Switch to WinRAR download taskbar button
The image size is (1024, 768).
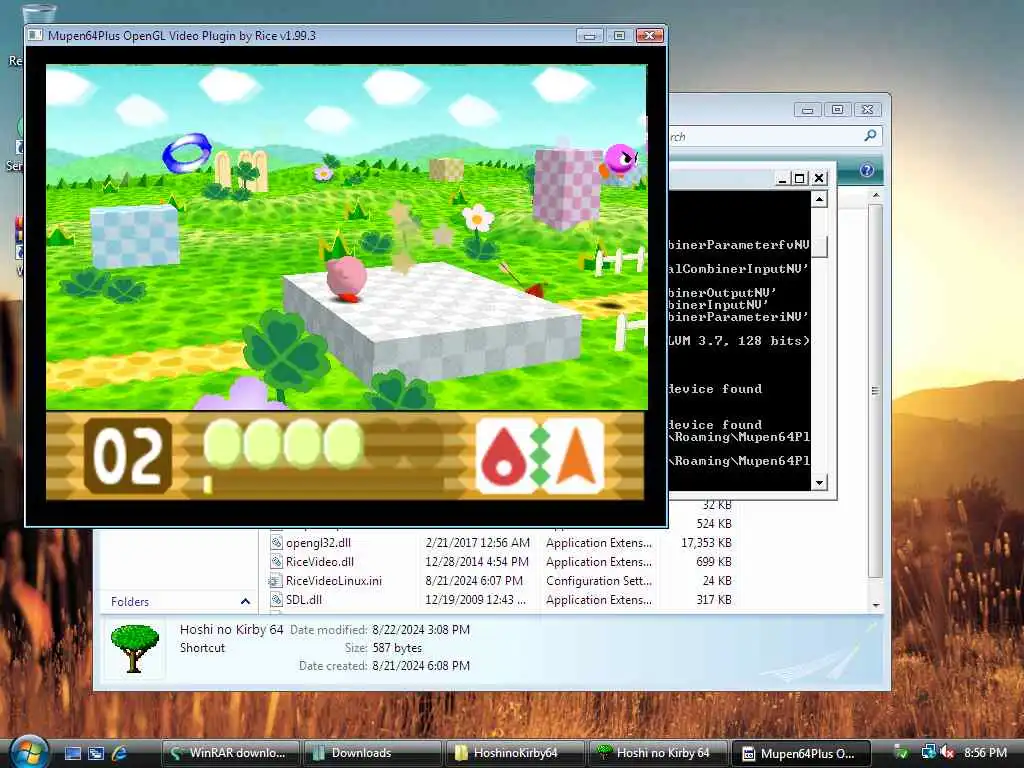click(230, 753)
